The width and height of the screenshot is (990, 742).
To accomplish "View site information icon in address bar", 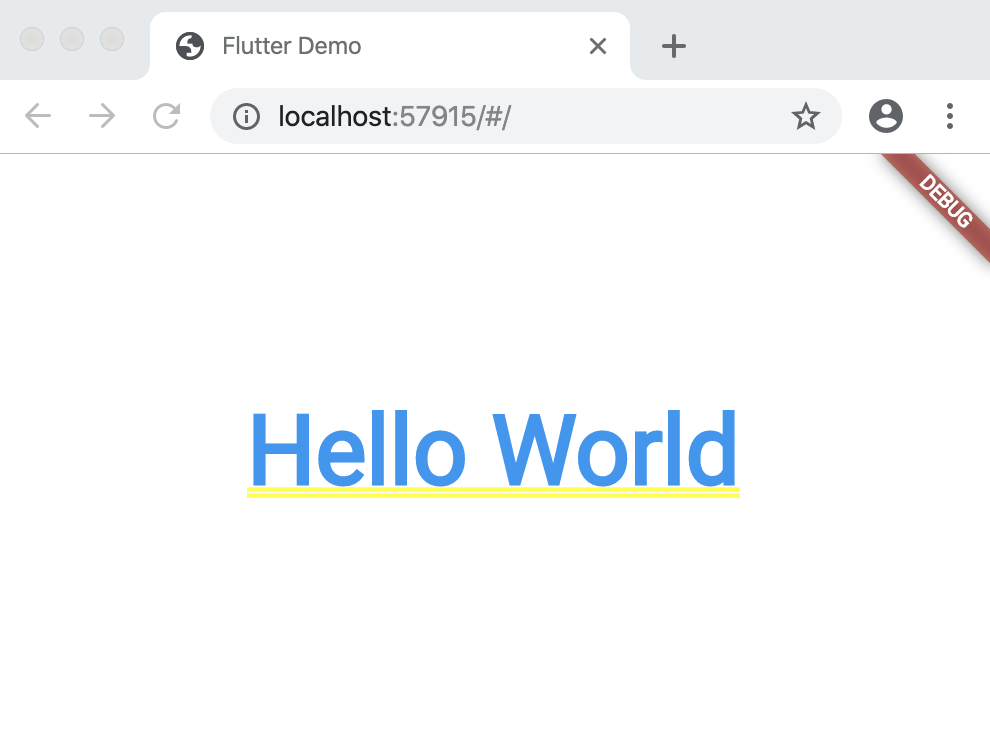I will pyautogui.click(x=246, y=117).
